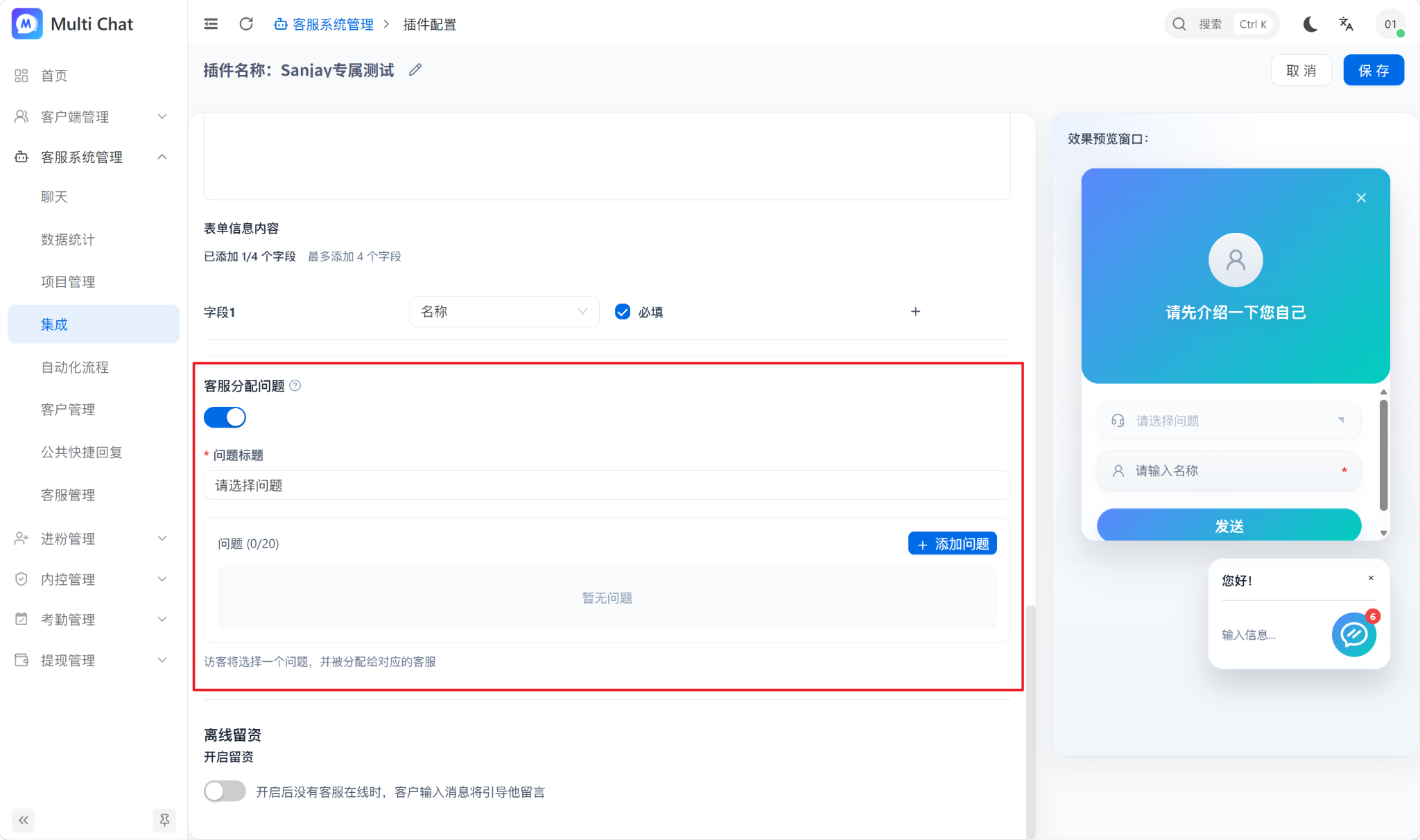Click the 问题标题 input field

coord(607,485)
